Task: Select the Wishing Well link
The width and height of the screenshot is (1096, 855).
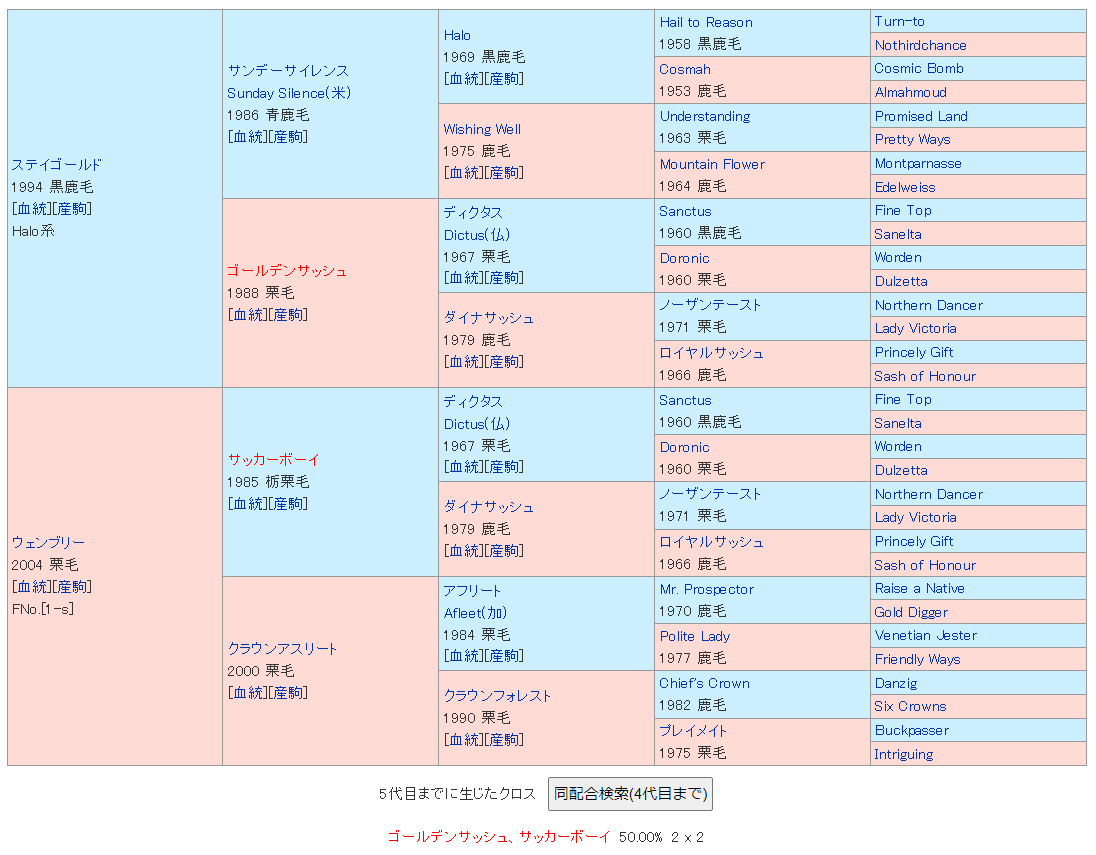Action: pos(482,129)
